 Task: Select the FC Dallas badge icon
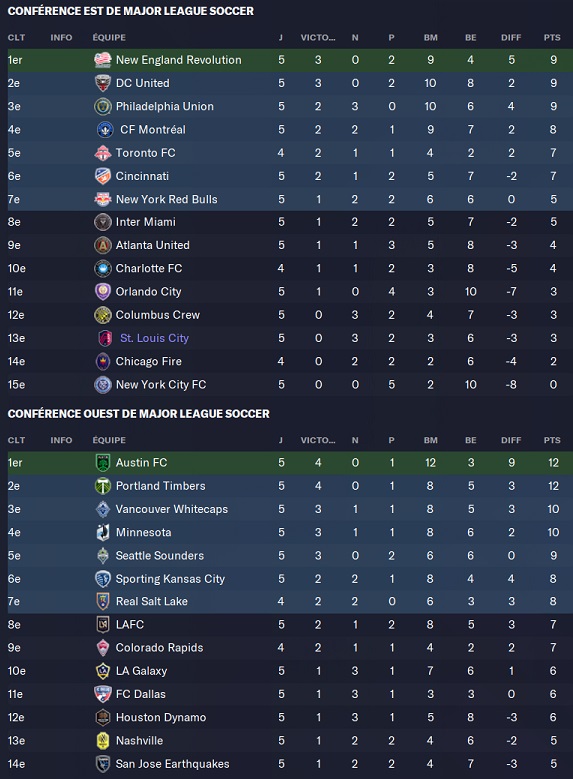tap(103, 694)
